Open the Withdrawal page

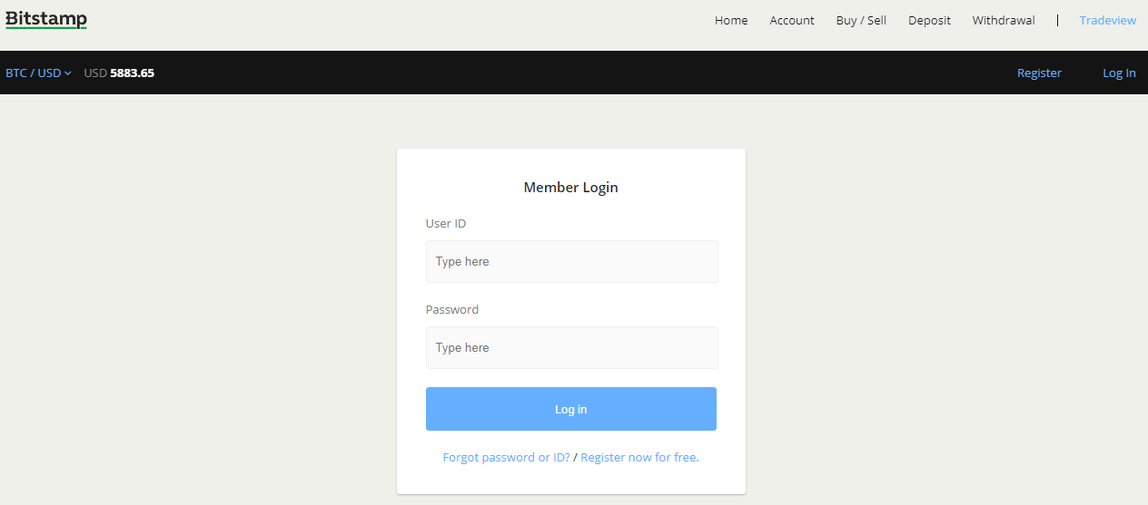[1003, 20]
